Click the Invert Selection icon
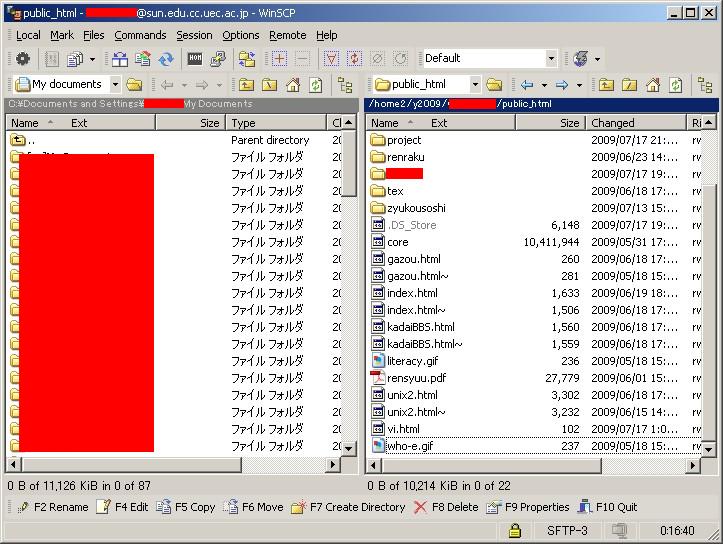 (x=354, y=59)
